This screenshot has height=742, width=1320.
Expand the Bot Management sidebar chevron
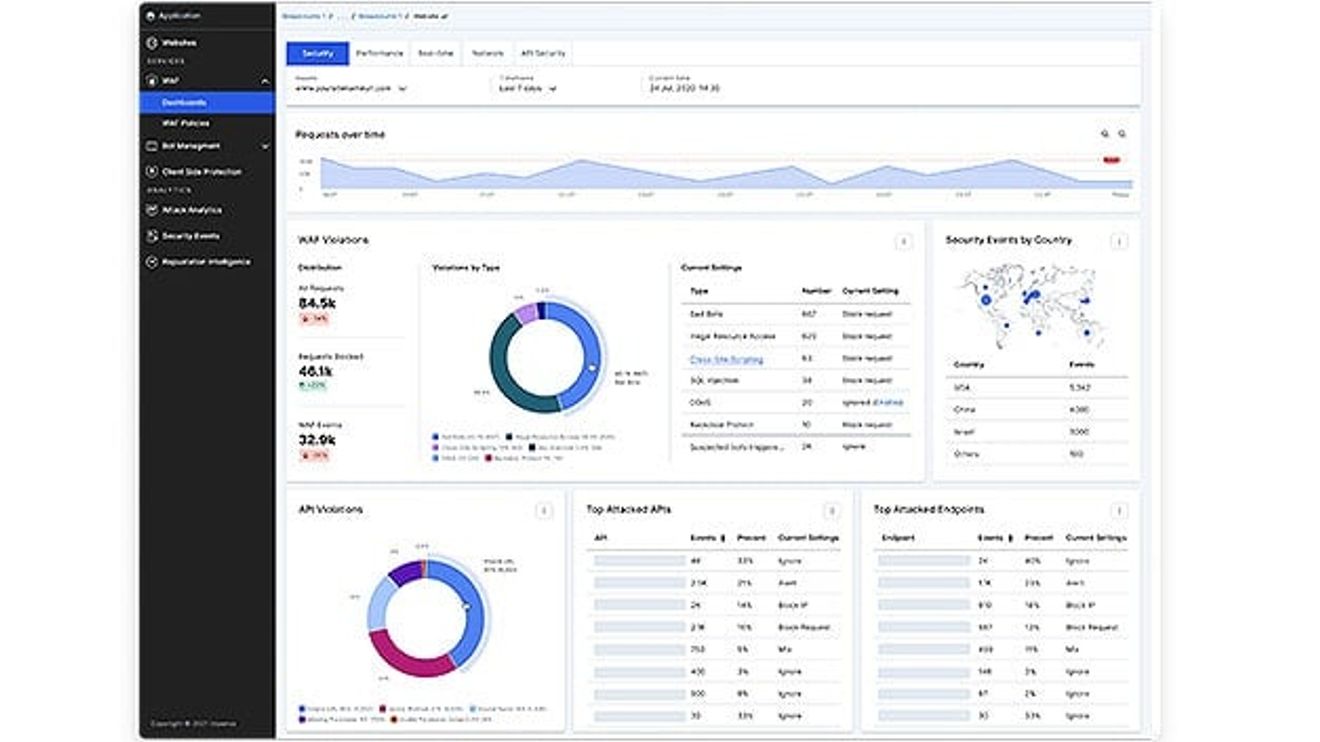265,146
